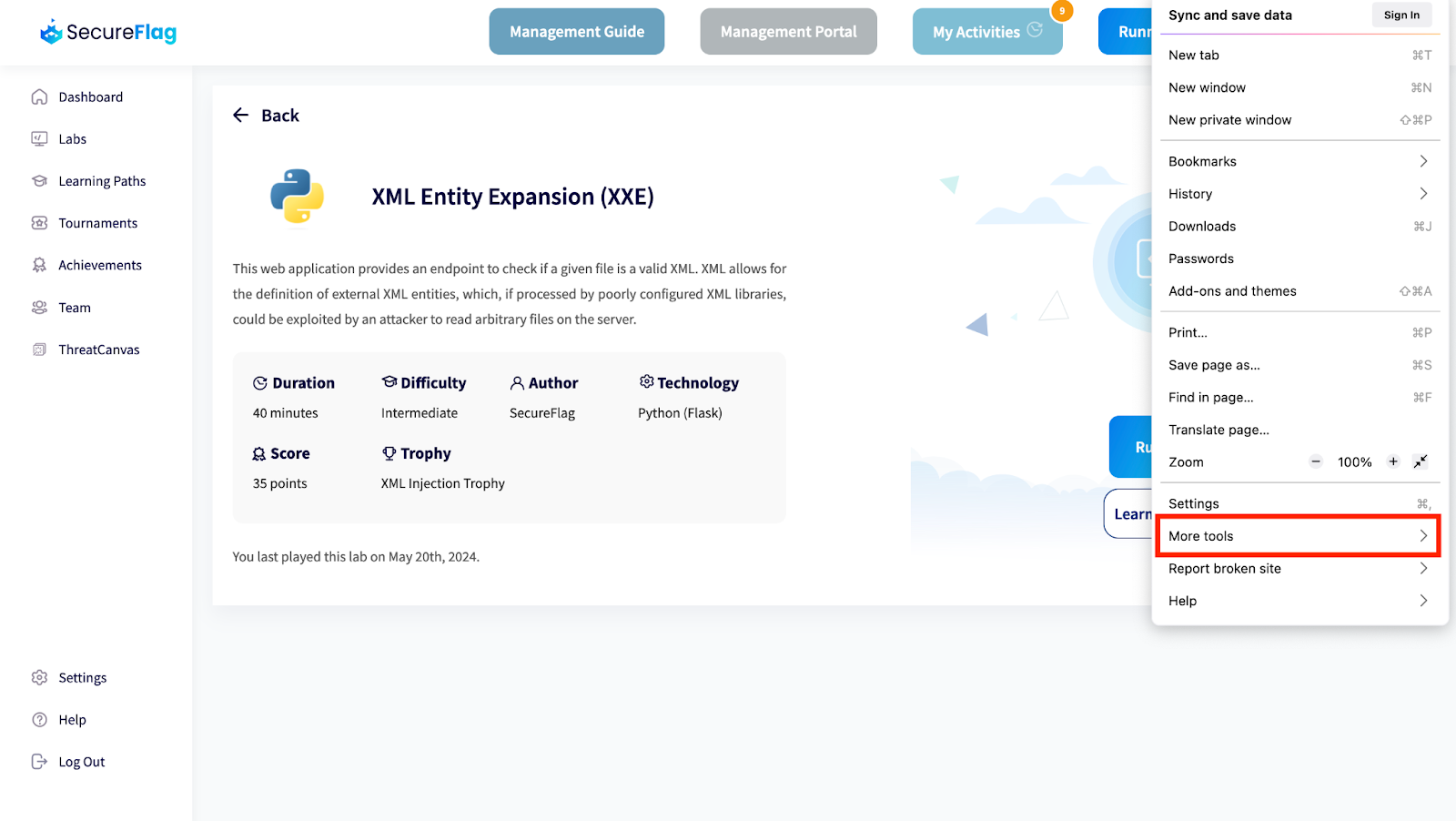The image size is (1456, 821).
Task: Open the More tools submenu
Action: 1299,536
